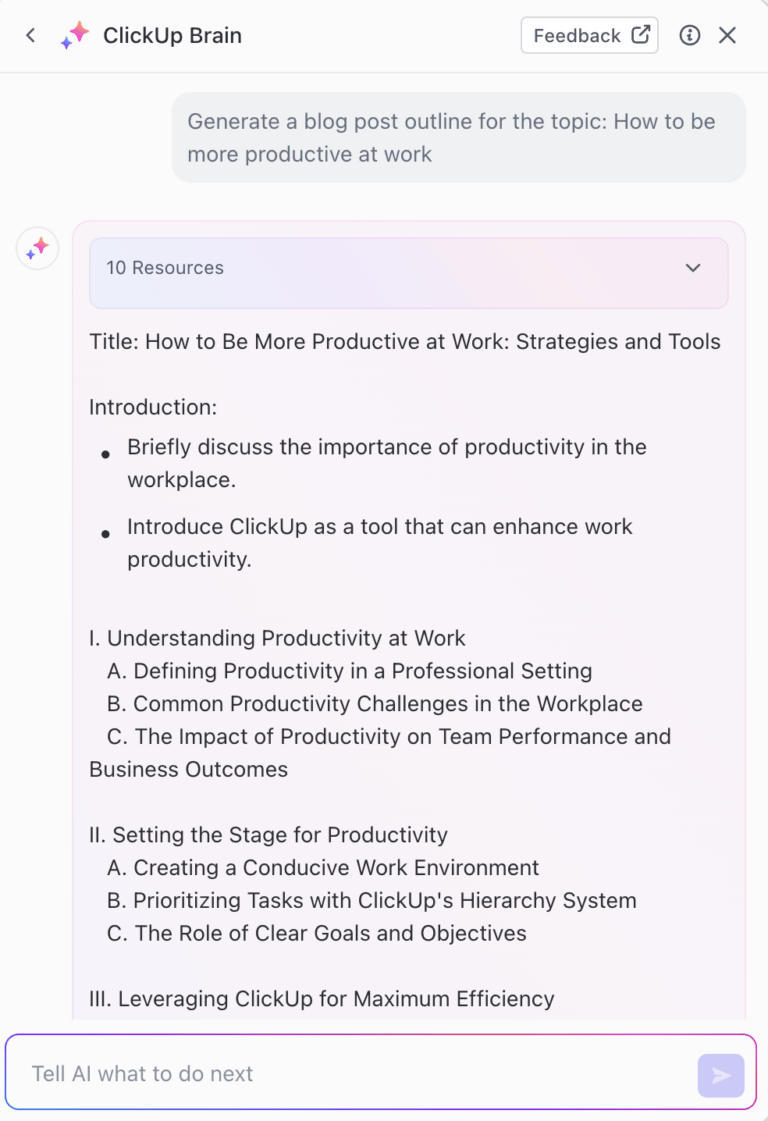Click the sparkle icon next to the ClickUp Brain title
768x1121 pixels.
[x=74, y=34]
